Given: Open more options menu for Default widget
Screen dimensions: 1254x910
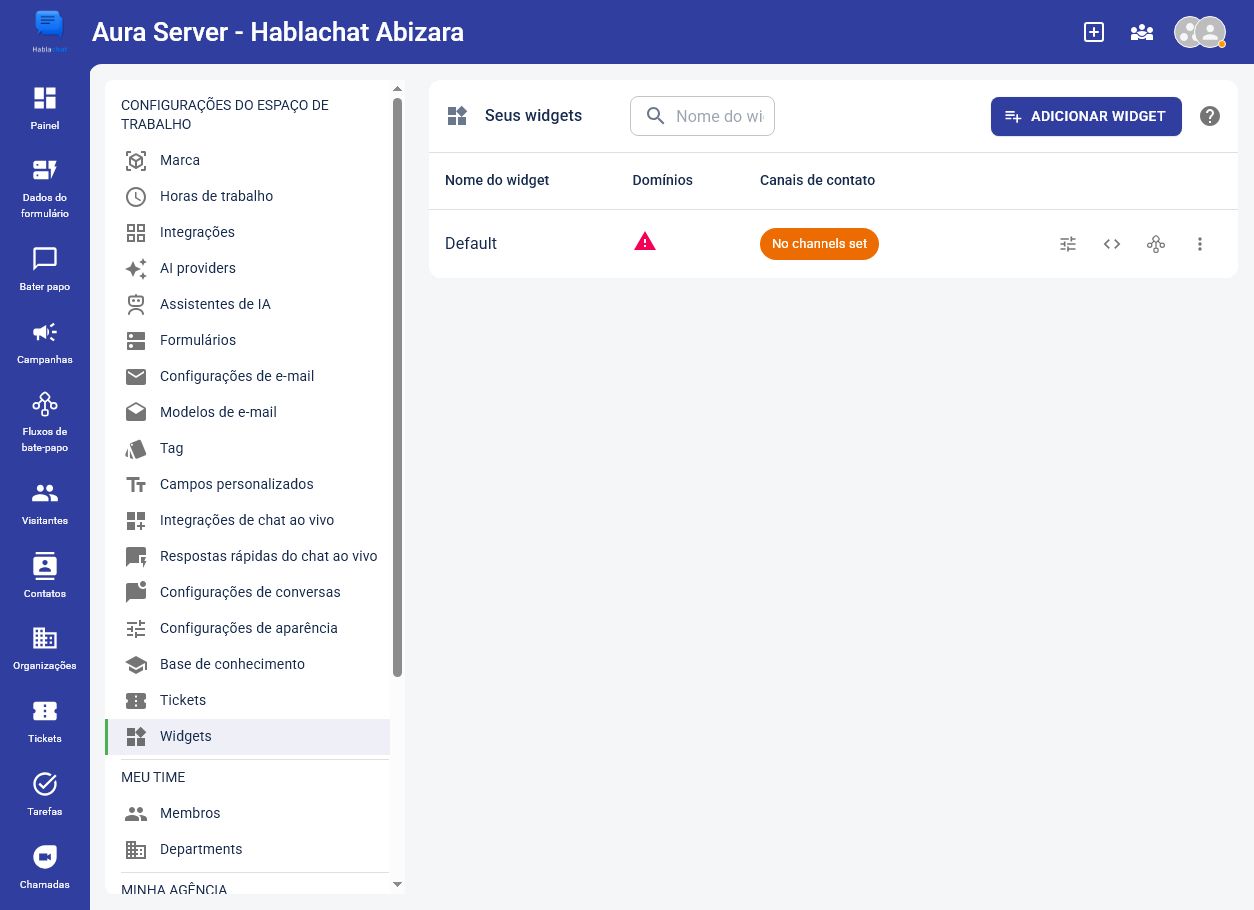Looking at the screenshot, I should pyautogui.click(x=1200, y=244).
